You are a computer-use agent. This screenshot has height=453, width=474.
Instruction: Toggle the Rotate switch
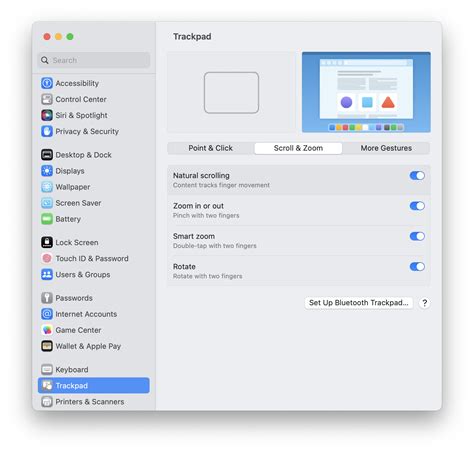[x=417, y=267]
